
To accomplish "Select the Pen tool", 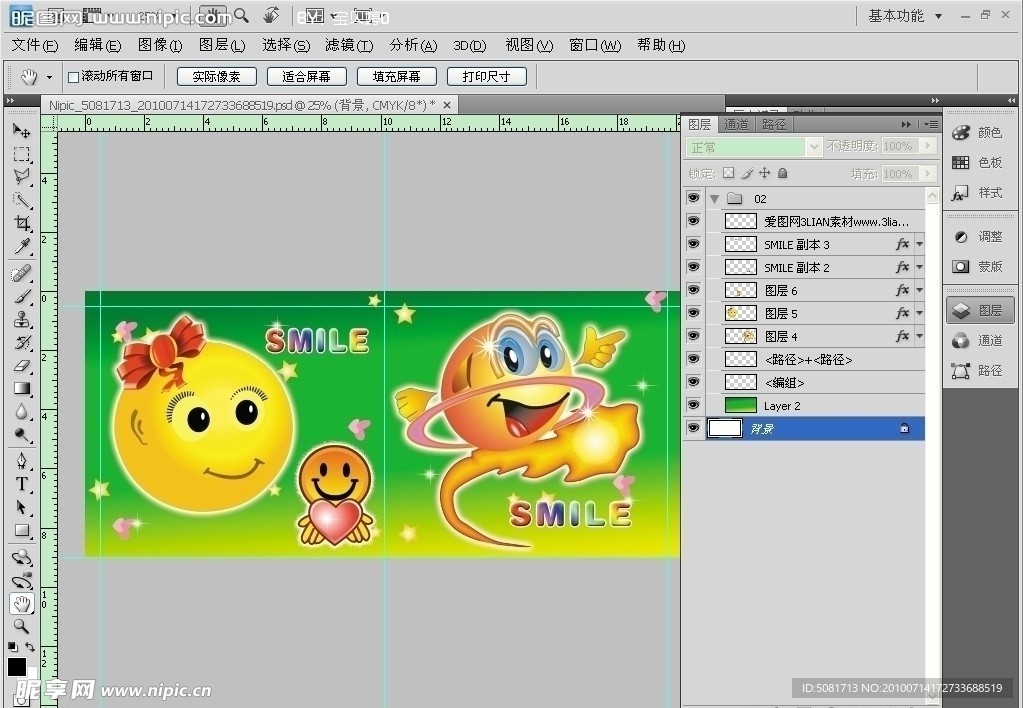I will tap(22, 461).
